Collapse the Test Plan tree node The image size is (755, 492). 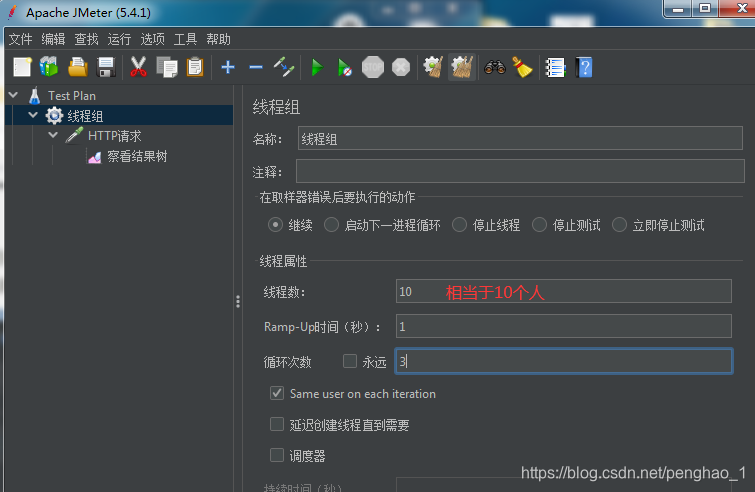point(13,95)
